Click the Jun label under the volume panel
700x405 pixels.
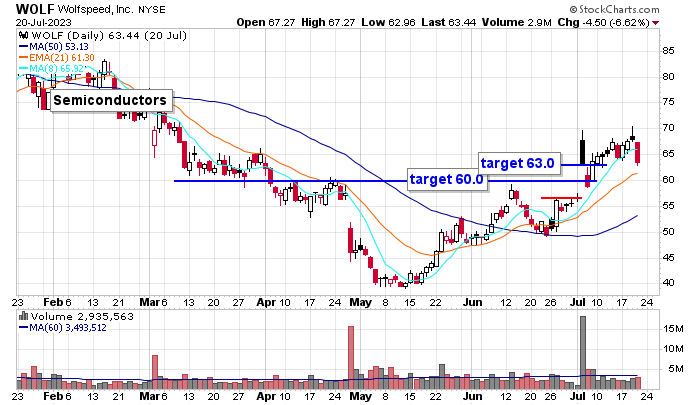[x=472, y=396]
